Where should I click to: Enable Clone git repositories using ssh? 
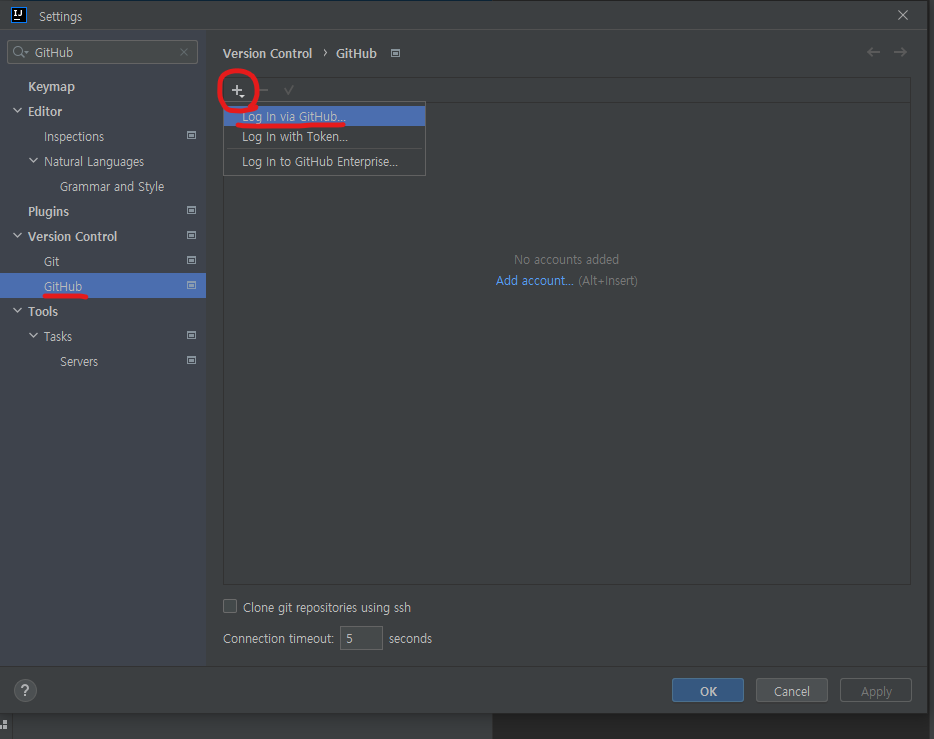tap(230, 606)
